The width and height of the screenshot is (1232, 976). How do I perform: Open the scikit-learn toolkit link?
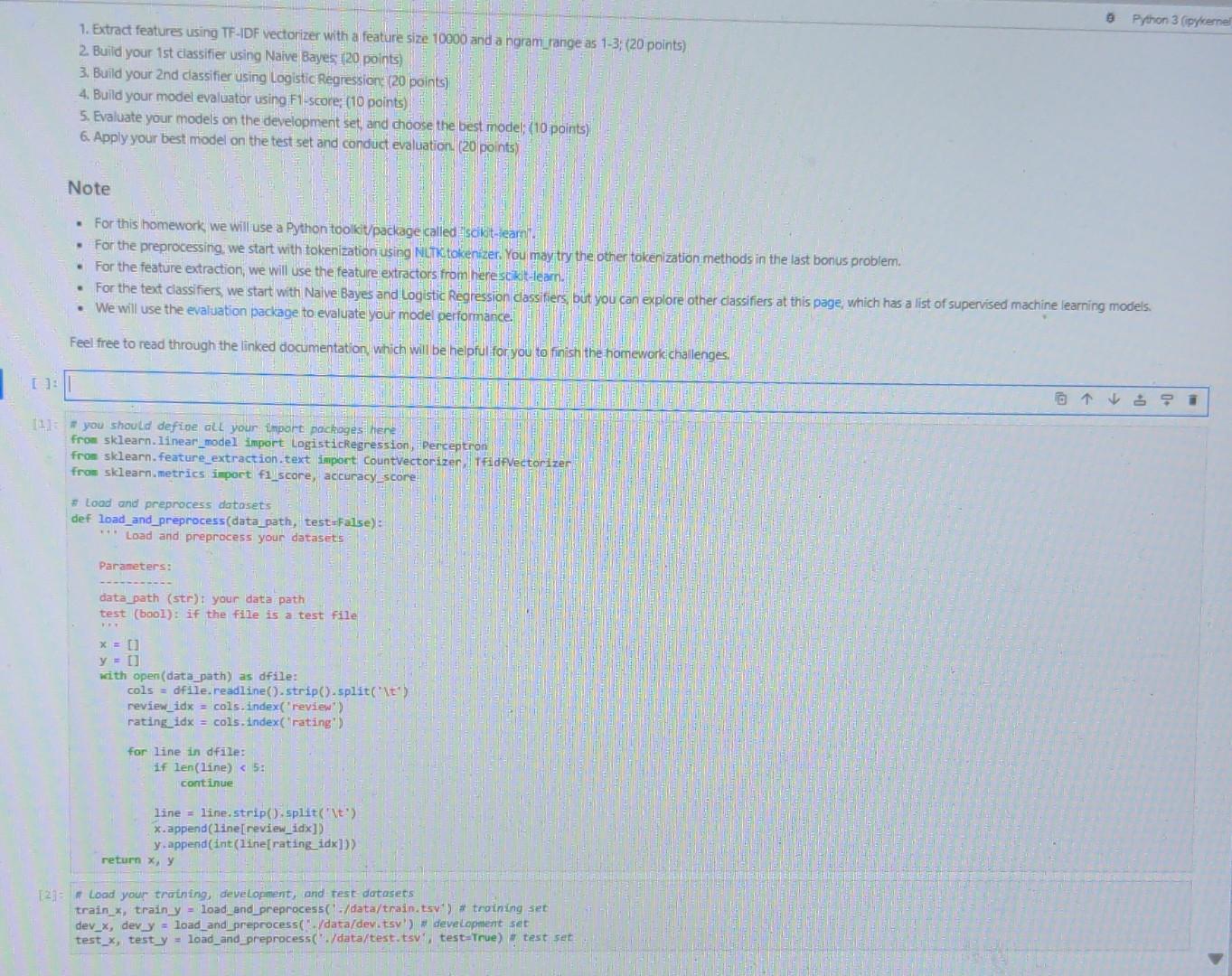[x=496, y=232]
